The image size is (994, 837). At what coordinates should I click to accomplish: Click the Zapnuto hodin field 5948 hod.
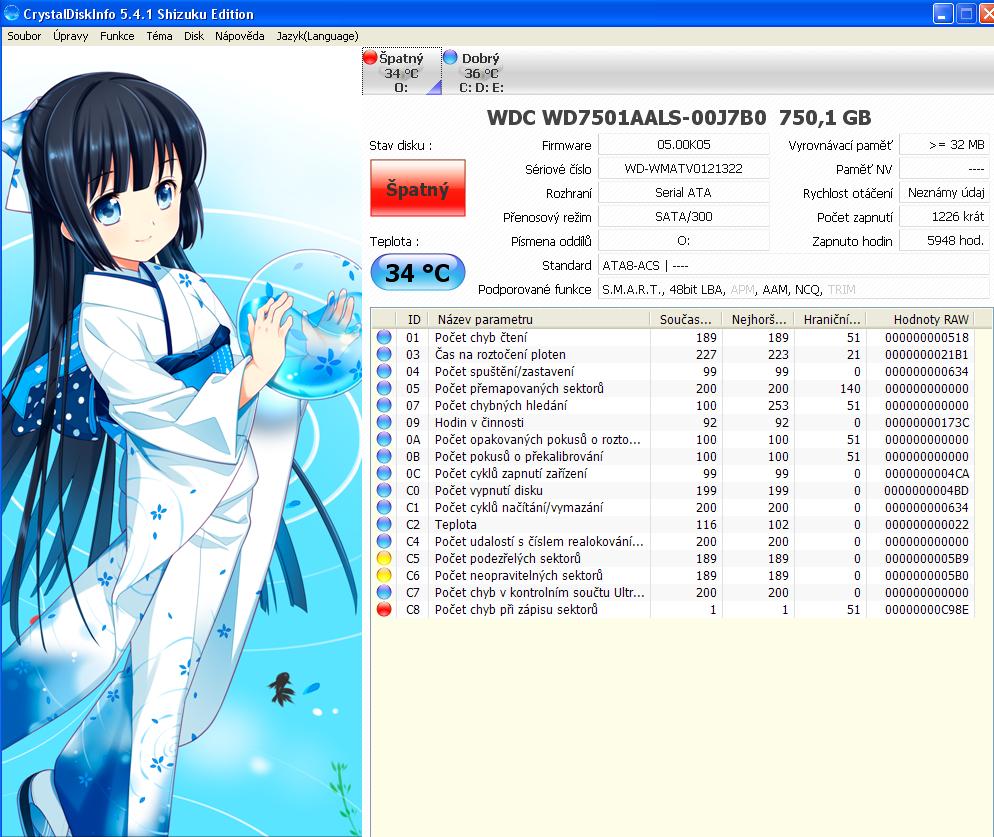[x=945, y=241]
